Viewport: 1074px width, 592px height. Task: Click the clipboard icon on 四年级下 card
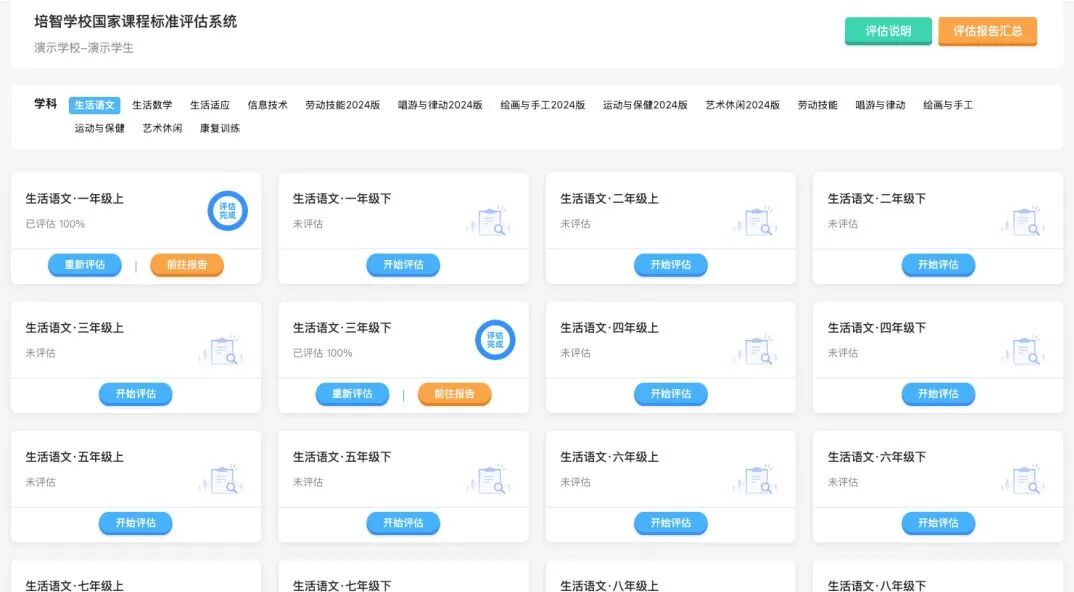[1024, 350]
